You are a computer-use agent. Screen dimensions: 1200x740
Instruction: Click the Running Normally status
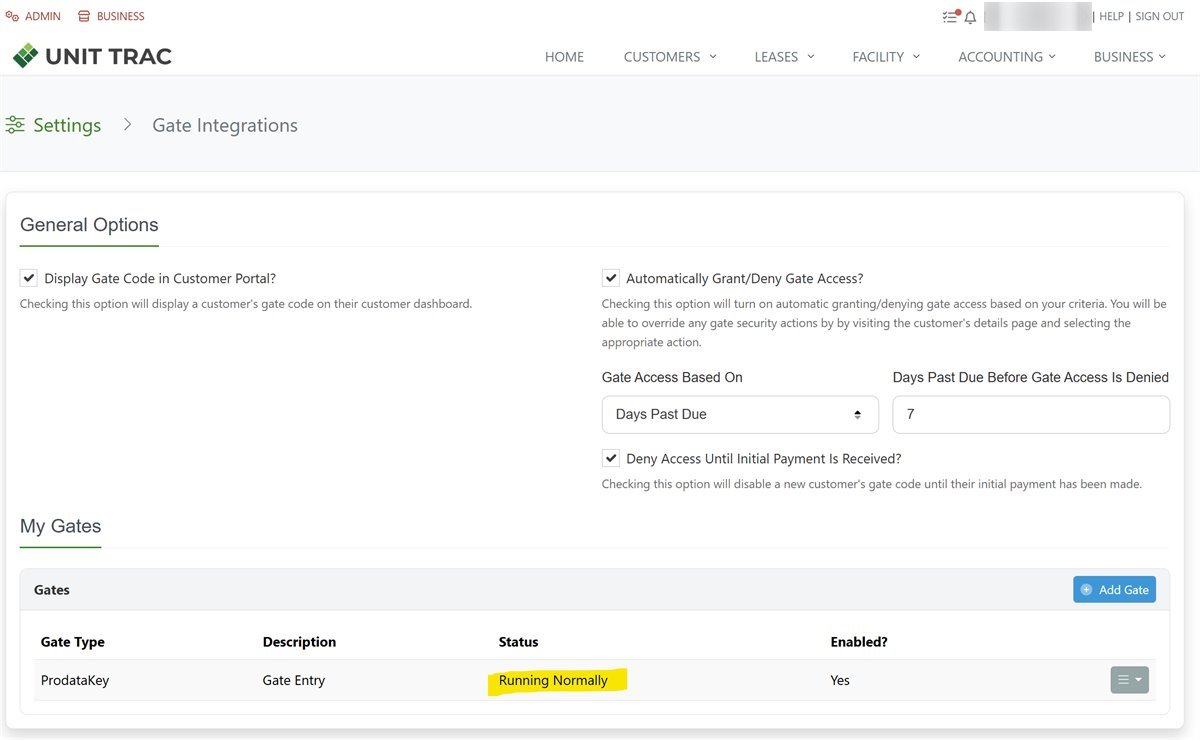tap(553, 680)
